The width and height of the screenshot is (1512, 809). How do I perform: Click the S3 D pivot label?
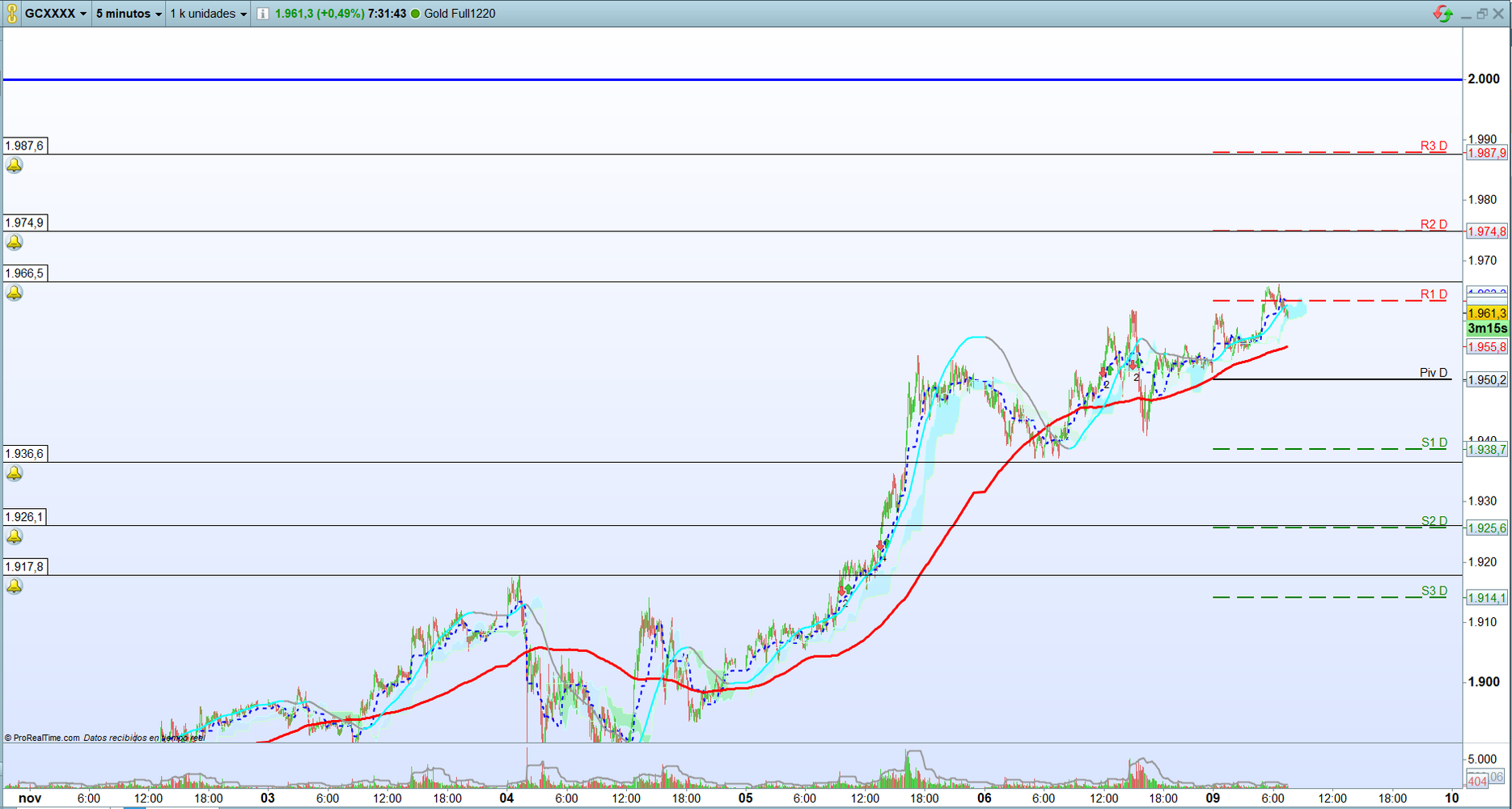[1434, 591]
